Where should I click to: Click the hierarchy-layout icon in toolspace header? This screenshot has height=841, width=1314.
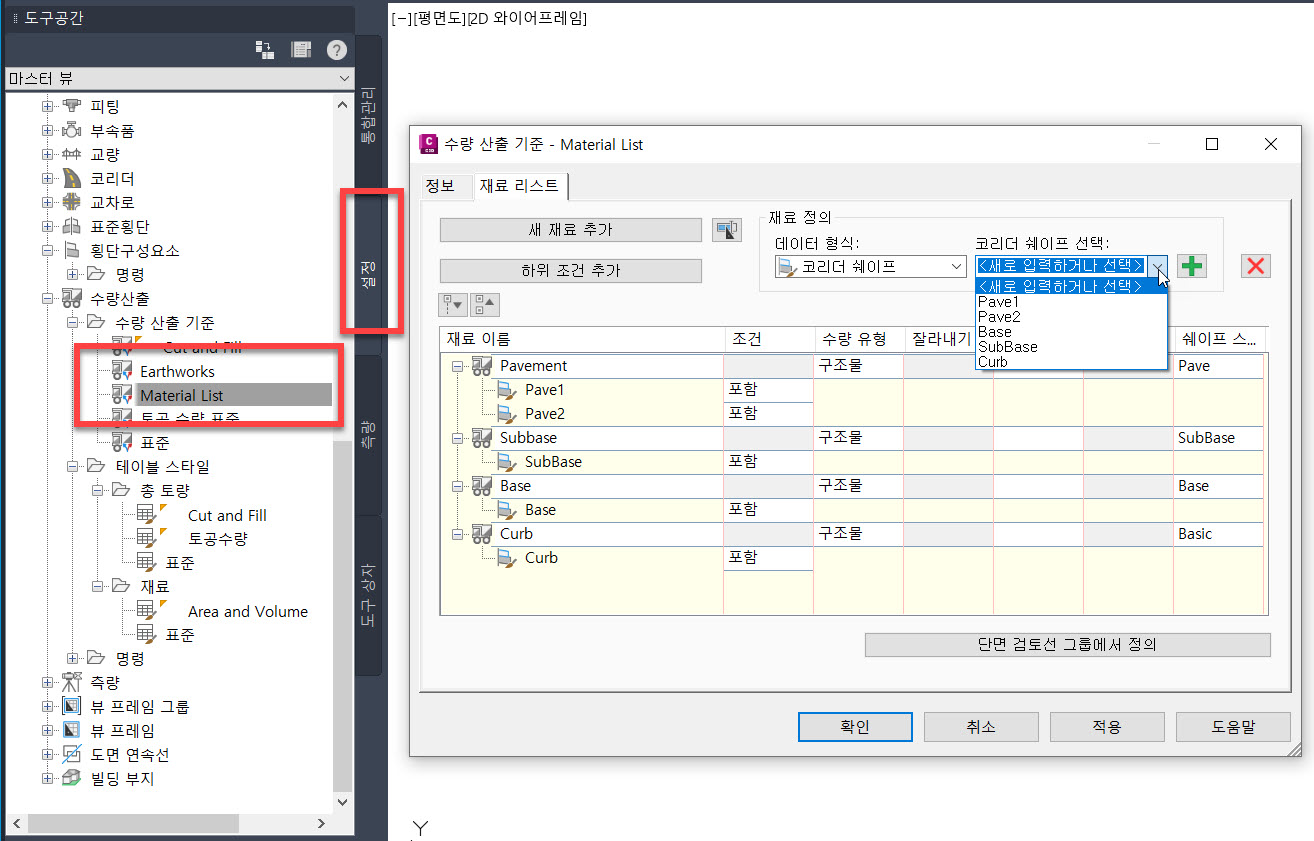pos(265,49)
